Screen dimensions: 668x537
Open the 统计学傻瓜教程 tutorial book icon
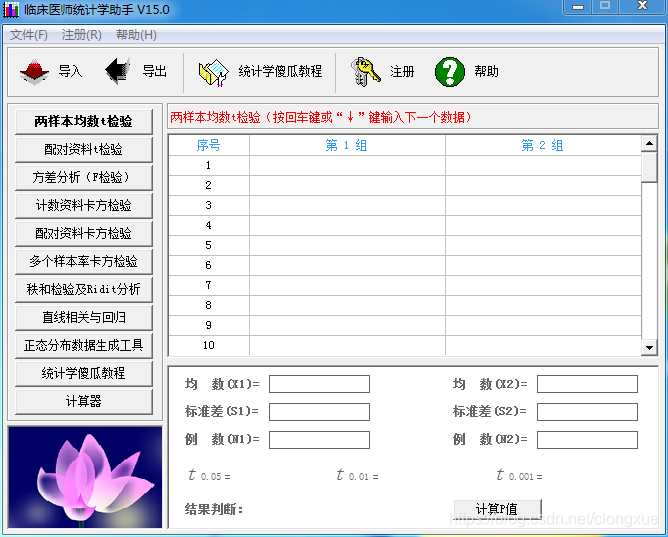pyautogui.click(x=214, y=72)
